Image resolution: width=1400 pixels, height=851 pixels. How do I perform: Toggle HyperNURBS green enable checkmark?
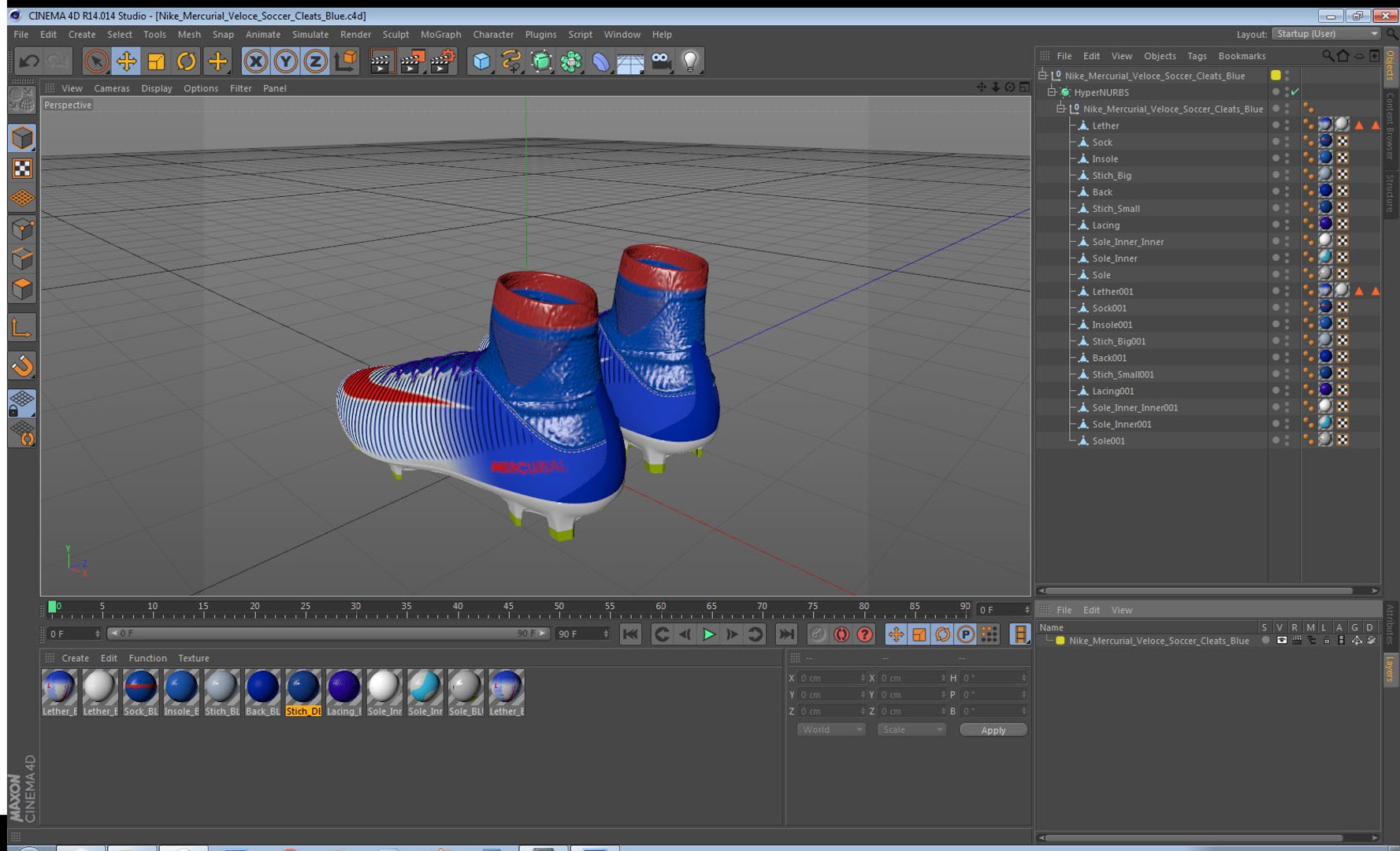1294,92
